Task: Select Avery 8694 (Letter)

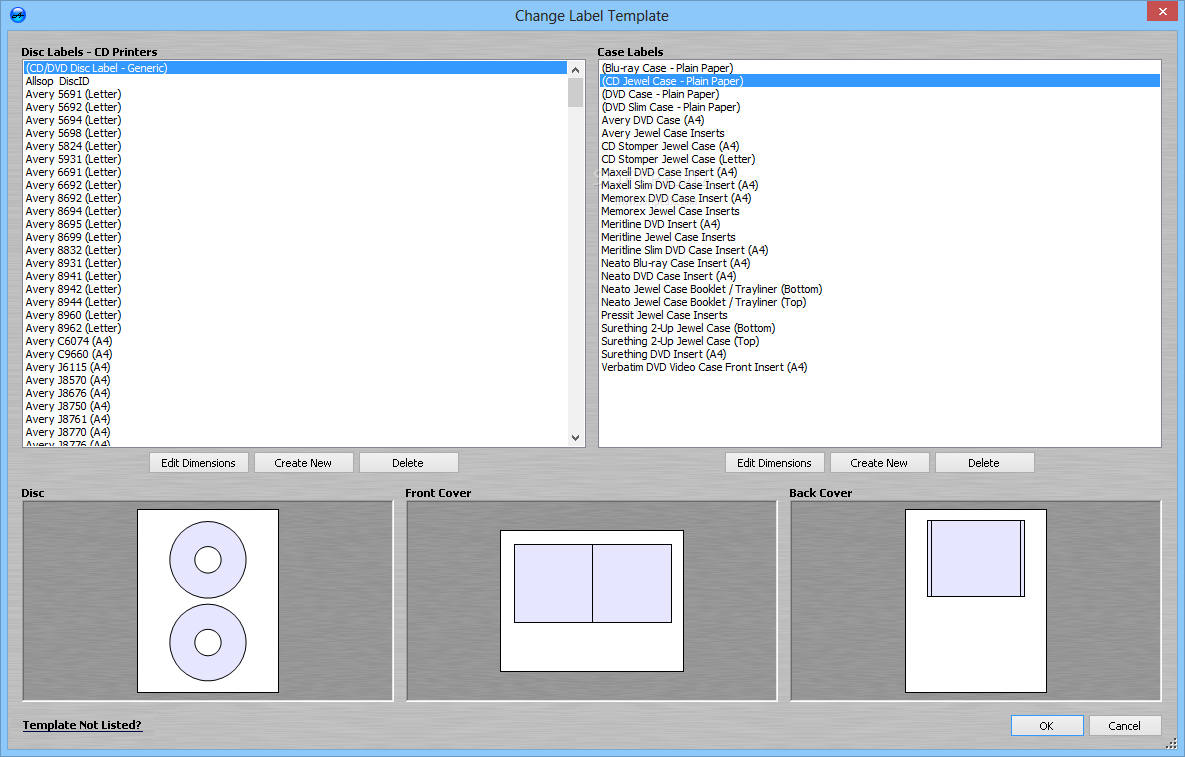Action: (295, 211)
